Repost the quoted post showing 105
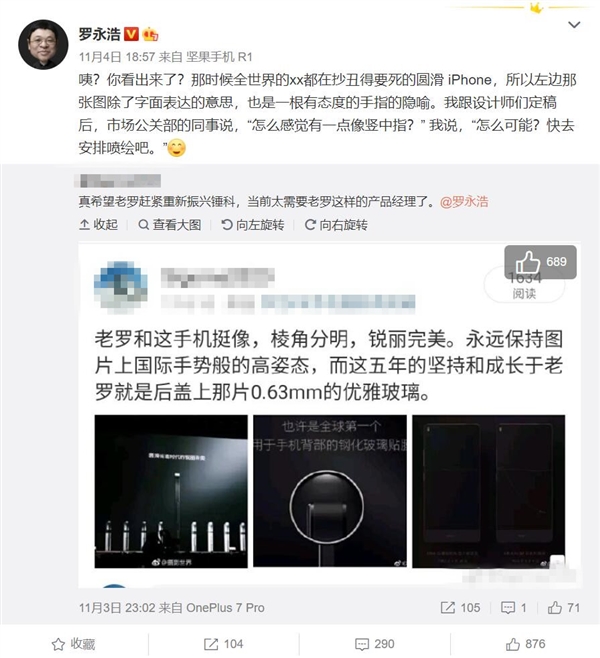This screenshot has width=600, height=658. coord(460,608)
